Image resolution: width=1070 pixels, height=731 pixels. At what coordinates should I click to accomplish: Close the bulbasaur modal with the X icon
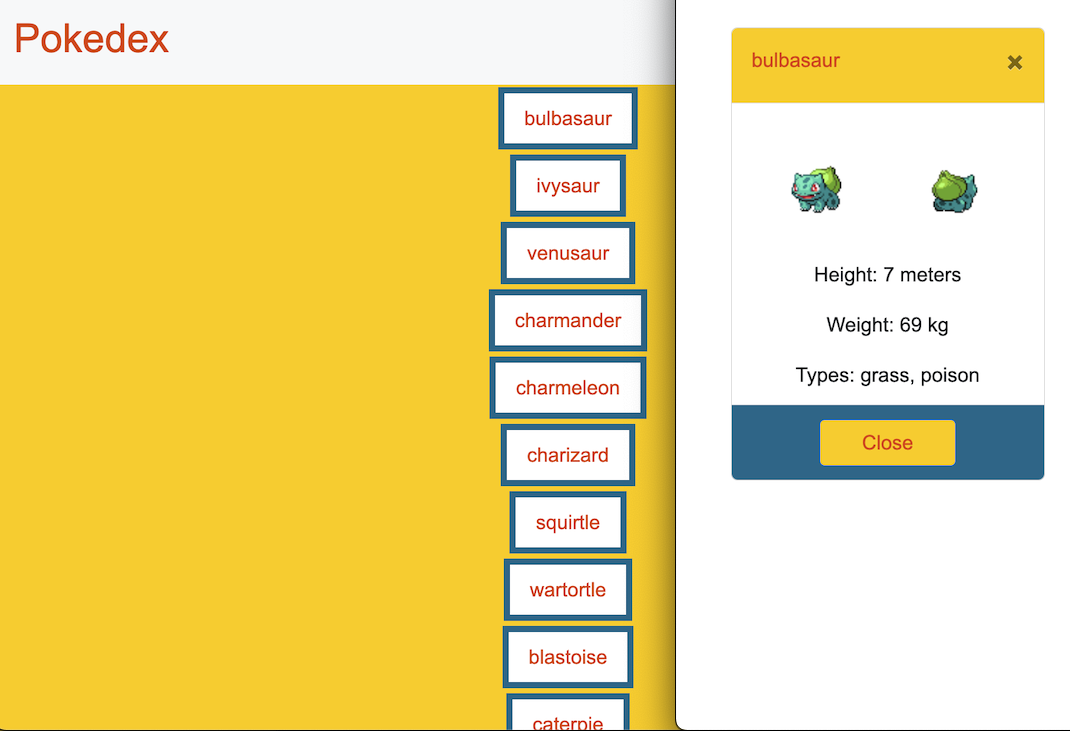coord(1015,63)
